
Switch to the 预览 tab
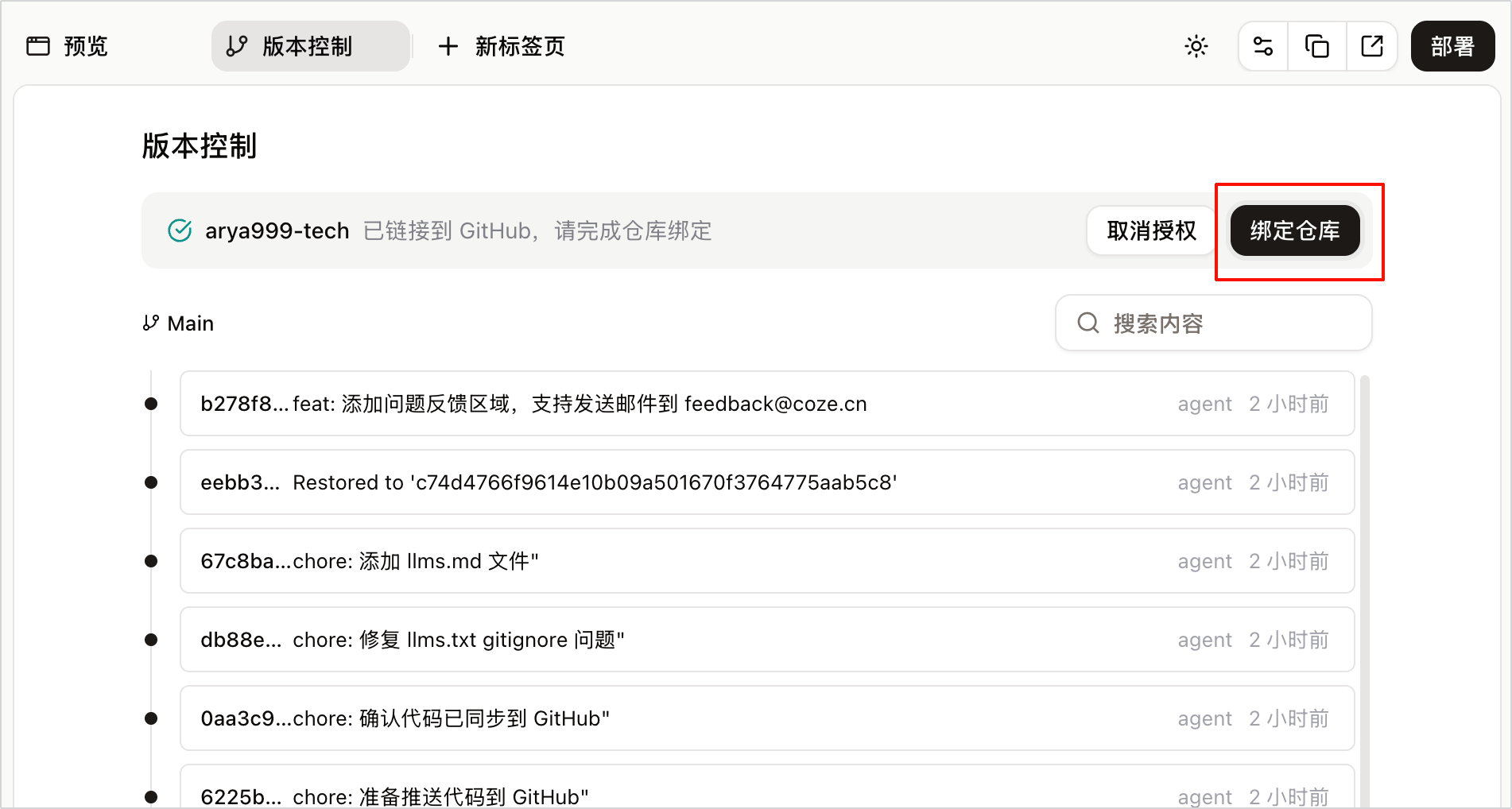pyautogui.click(x=68, y=46)
